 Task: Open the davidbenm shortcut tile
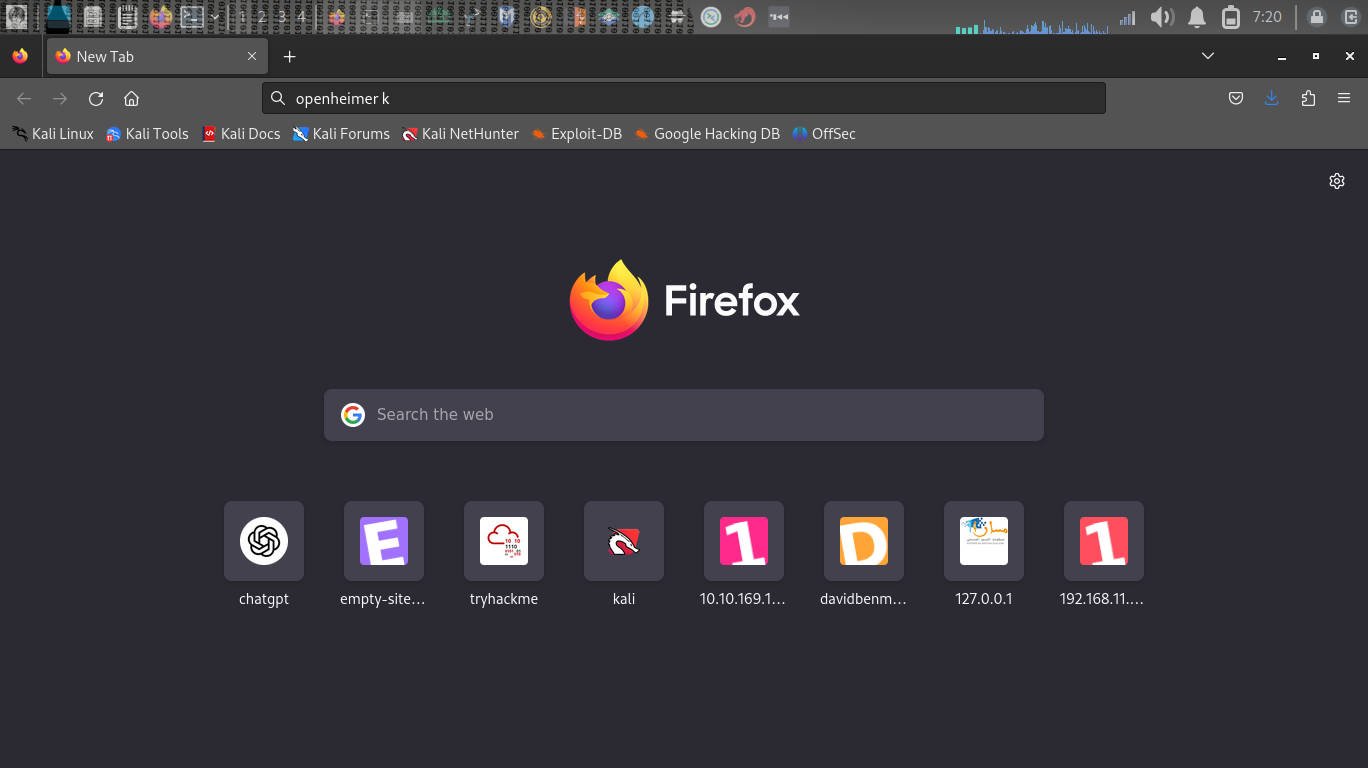[864, 541]
